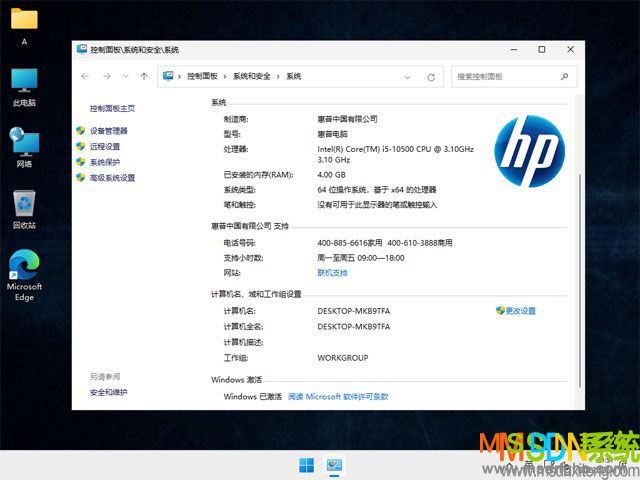The height and width of the screenshot is (480, 640).
Task: Go back with the back arrow
Action: click(x=85, y=76)
